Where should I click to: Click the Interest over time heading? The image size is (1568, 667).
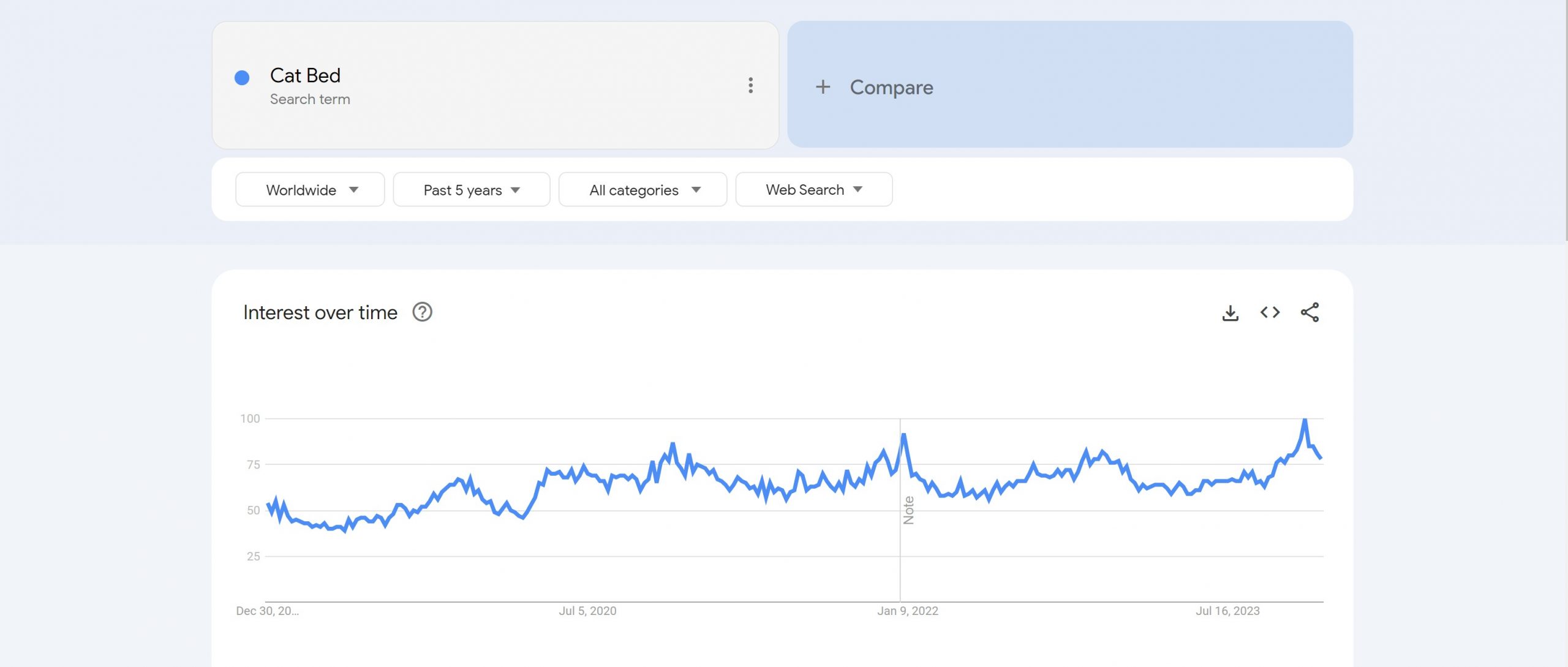tap(320, 313)
